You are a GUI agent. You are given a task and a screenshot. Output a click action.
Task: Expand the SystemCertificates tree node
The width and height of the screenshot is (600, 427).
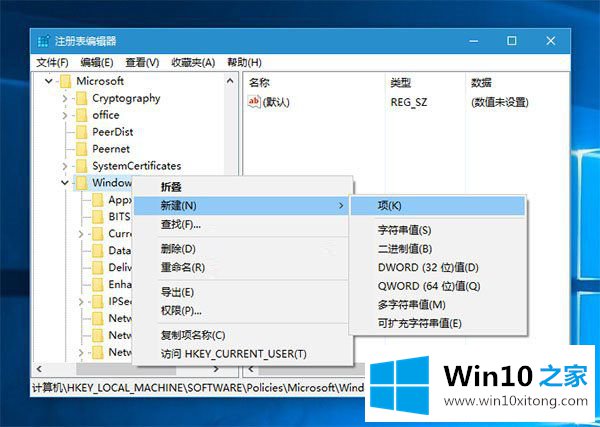[x=65, y=166]
